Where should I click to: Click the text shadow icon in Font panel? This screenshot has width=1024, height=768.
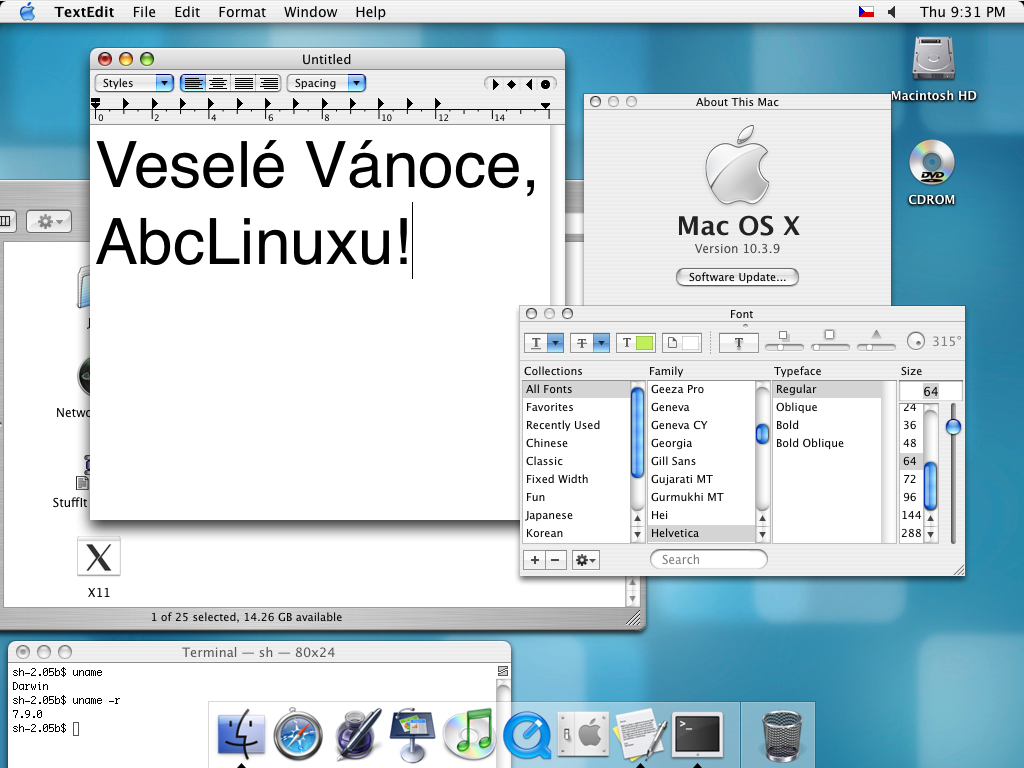(738, 343)
